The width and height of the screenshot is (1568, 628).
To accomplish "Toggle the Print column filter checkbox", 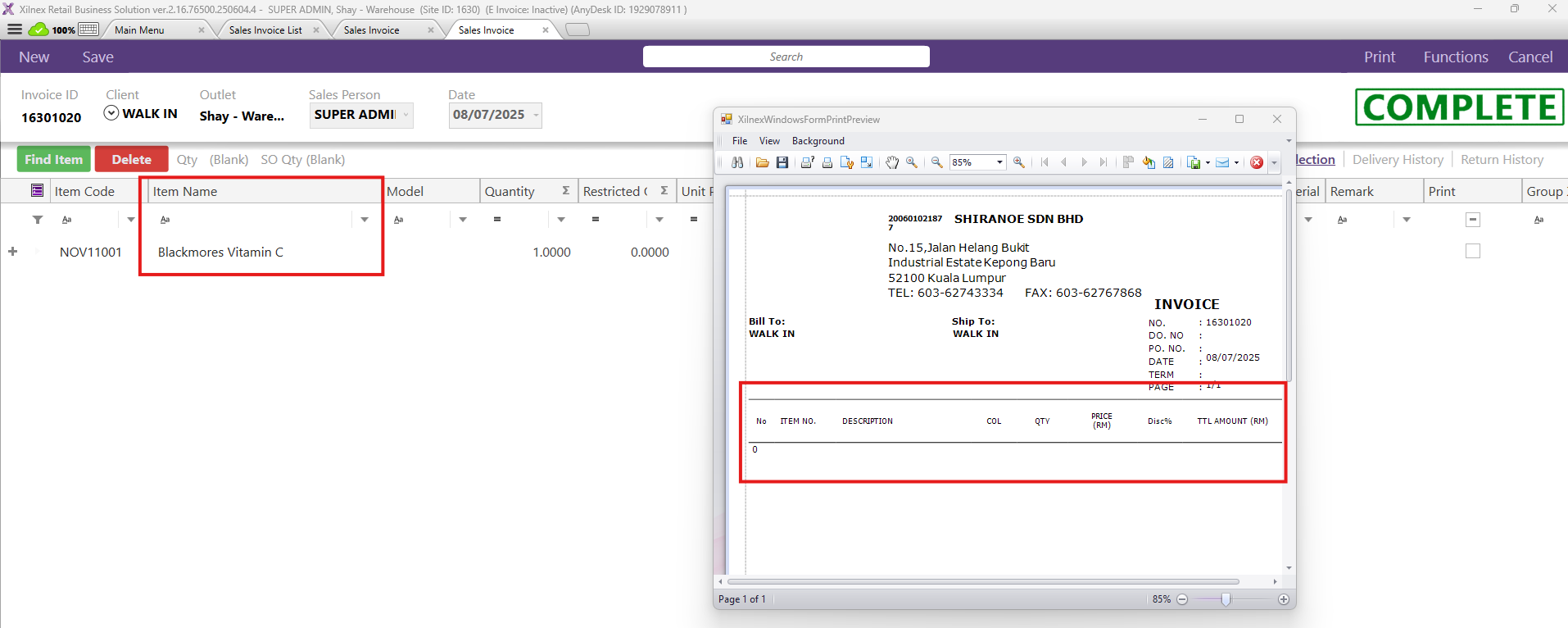I will [1472, 220].
